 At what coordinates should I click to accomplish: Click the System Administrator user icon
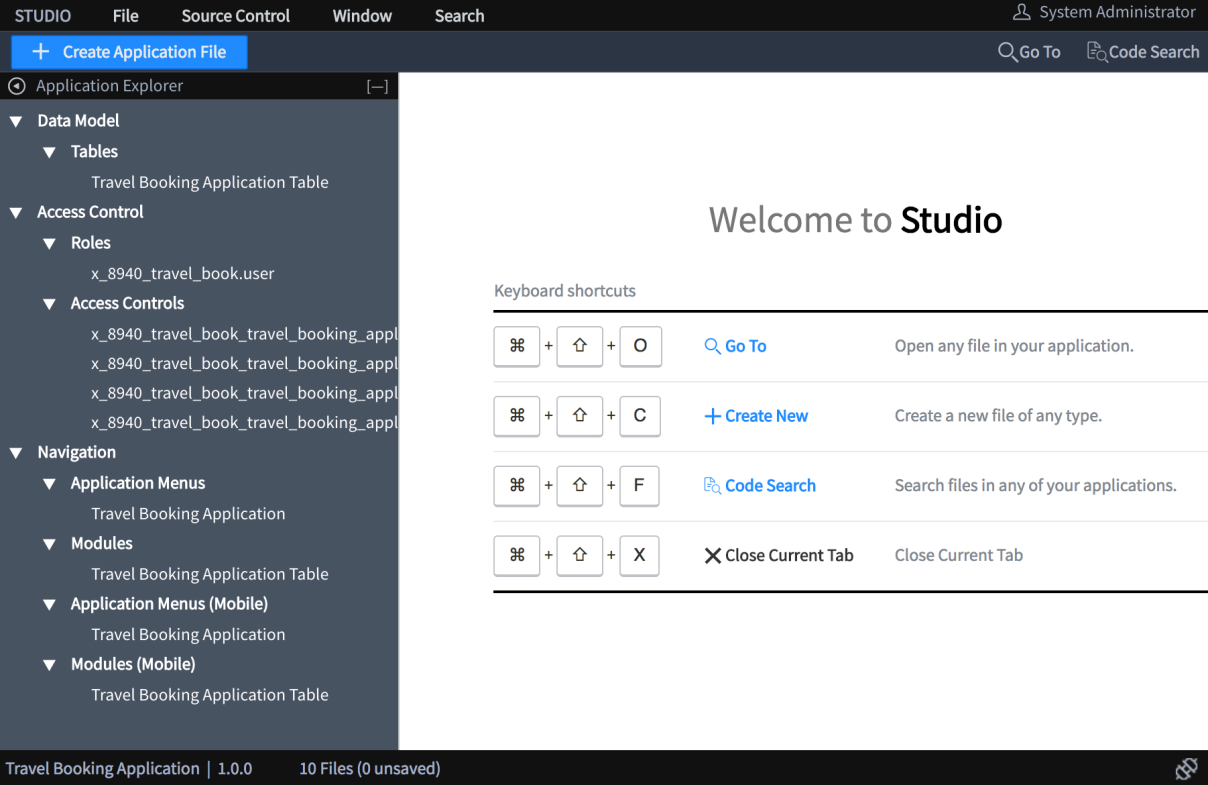click(1020, 13)
